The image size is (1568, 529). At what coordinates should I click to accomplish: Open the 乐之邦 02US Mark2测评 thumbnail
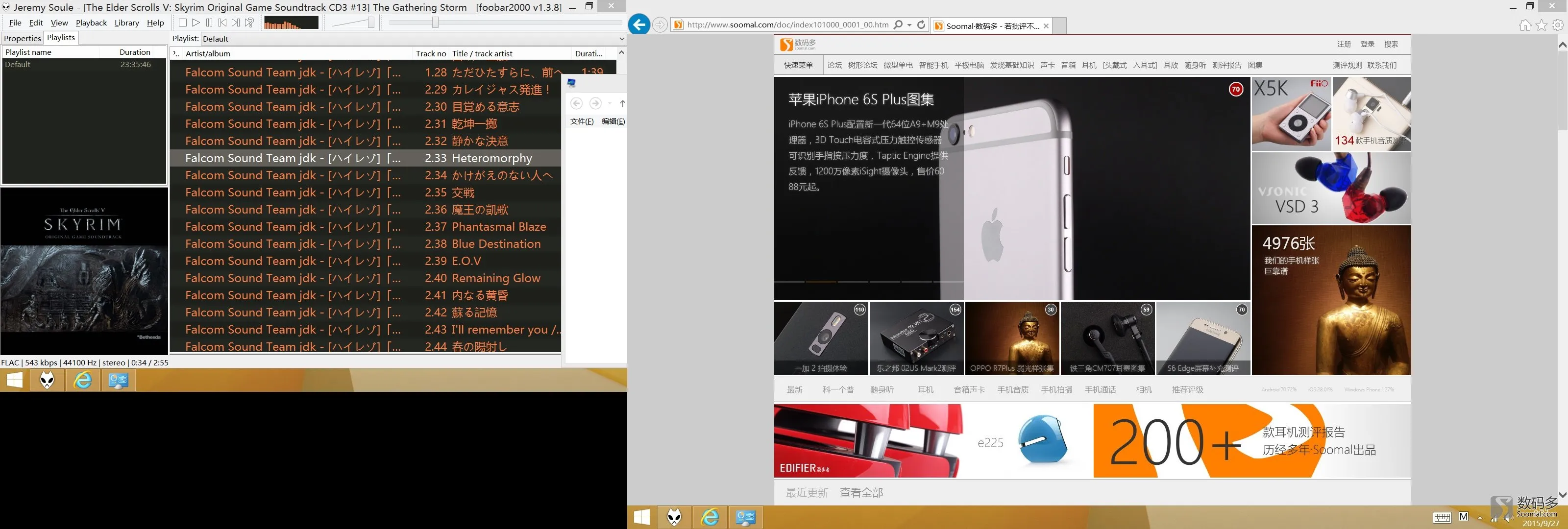click(x=916, y=338)
